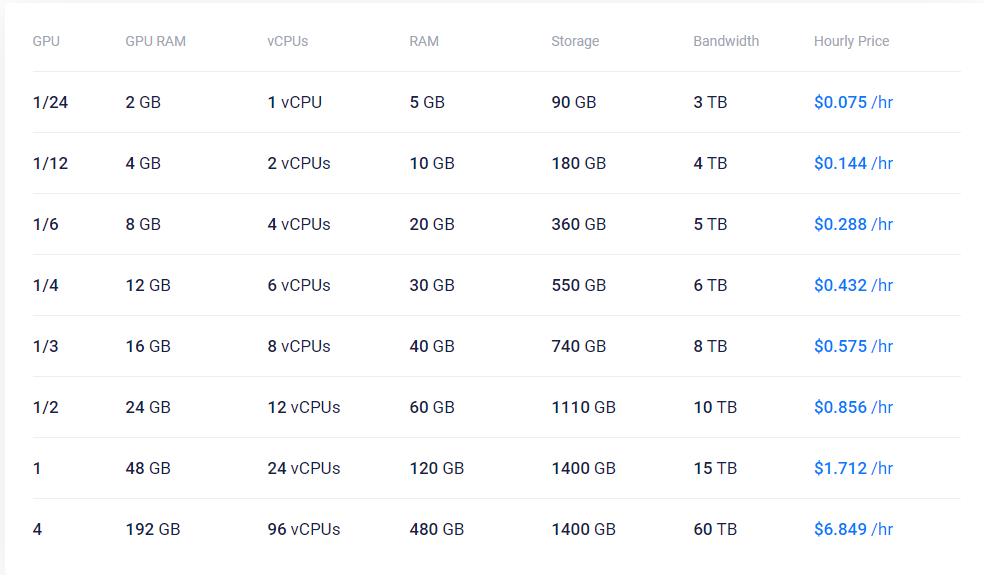
Task: Click the GPU RAM column header
Action: (x=156, y=41)
